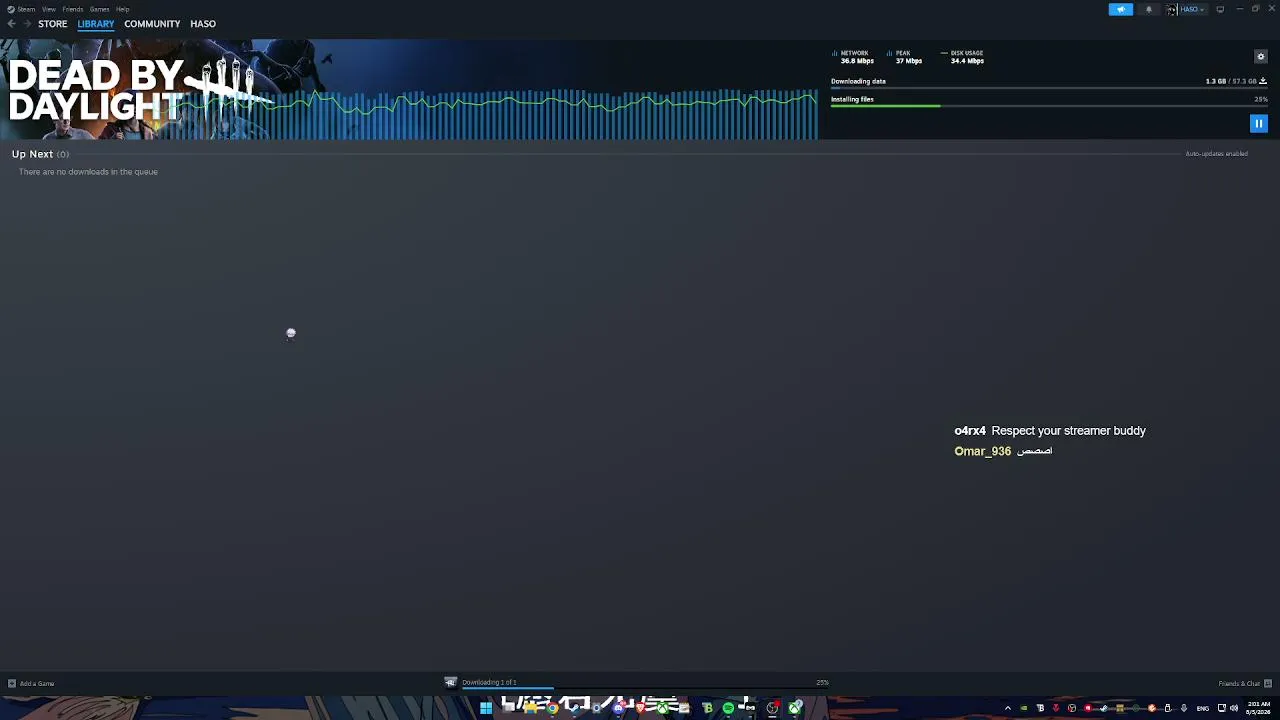This screenshot has width=1280, height=720.
Task: Open the Help menu
Action: 122,9
